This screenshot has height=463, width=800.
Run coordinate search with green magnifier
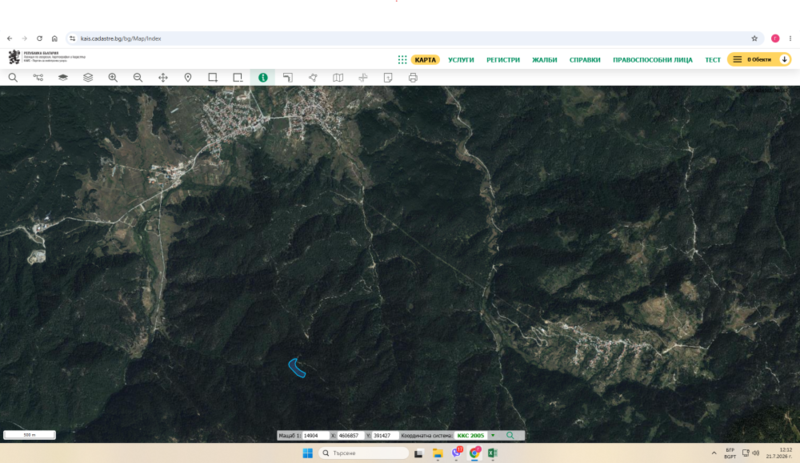(x=510, y=435)
